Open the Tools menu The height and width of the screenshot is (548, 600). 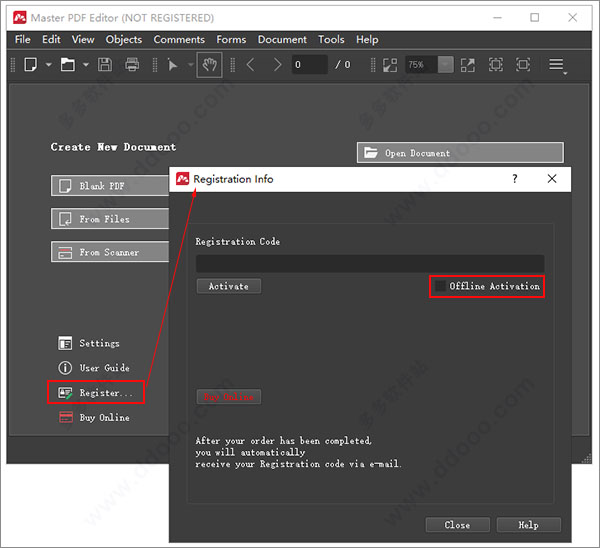[x=331, y=40]
